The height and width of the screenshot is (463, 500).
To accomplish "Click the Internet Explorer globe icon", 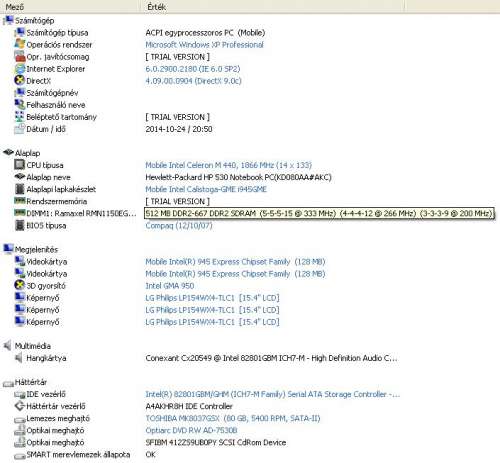I will coord(20,69).
